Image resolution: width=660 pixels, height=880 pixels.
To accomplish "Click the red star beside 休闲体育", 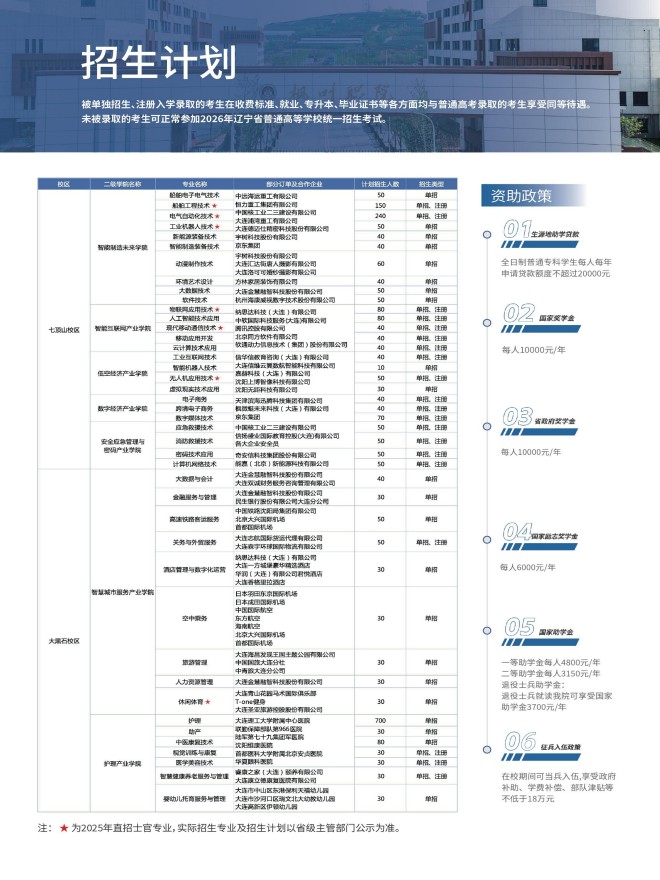I will (207, 702).
